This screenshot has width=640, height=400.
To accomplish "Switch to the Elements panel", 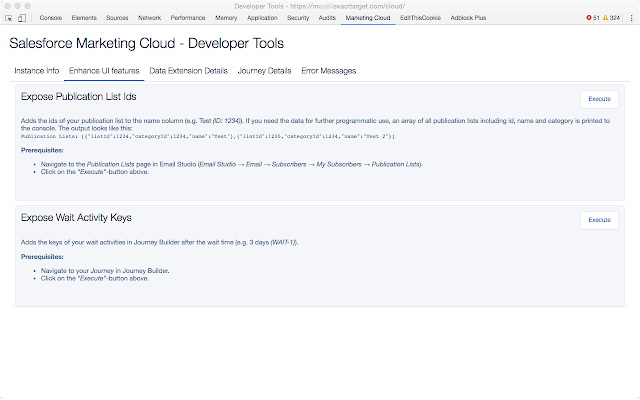I will pyautogui.click(x=84, y=18).
